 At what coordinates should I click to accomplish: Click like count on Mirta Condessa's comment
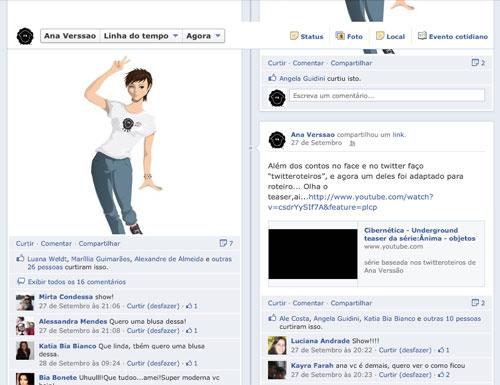(x=192, y=306)
